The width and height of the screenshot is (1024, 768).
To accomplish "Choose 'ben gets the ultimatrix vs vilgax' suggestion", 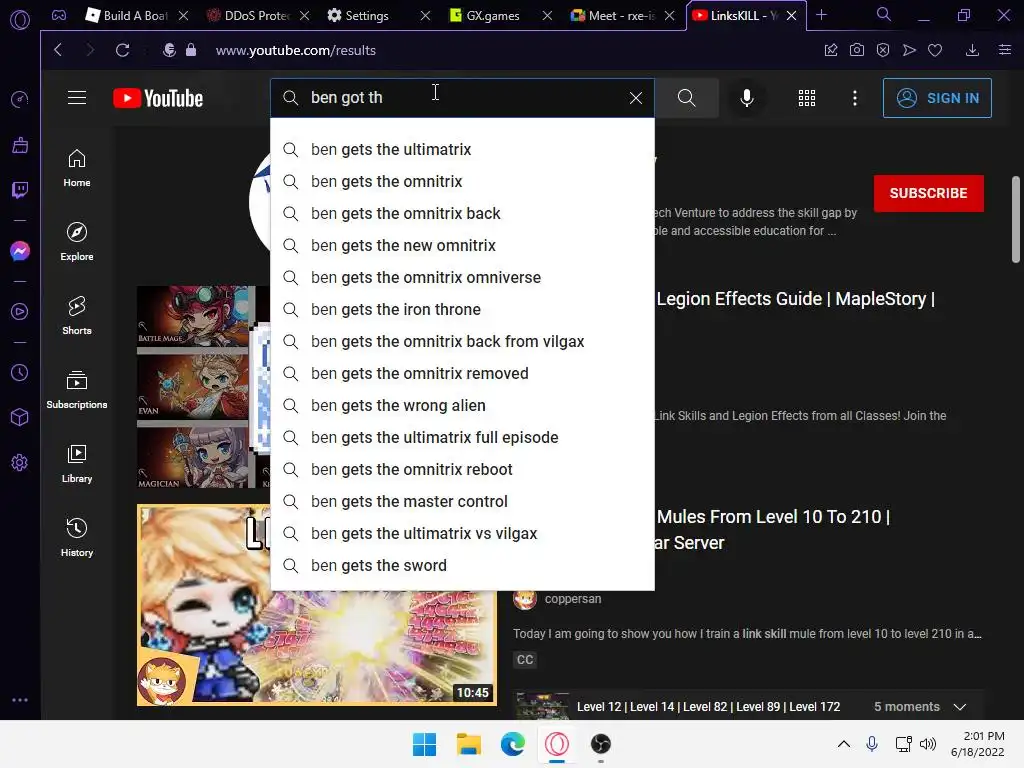I will (x=462, y=534).
